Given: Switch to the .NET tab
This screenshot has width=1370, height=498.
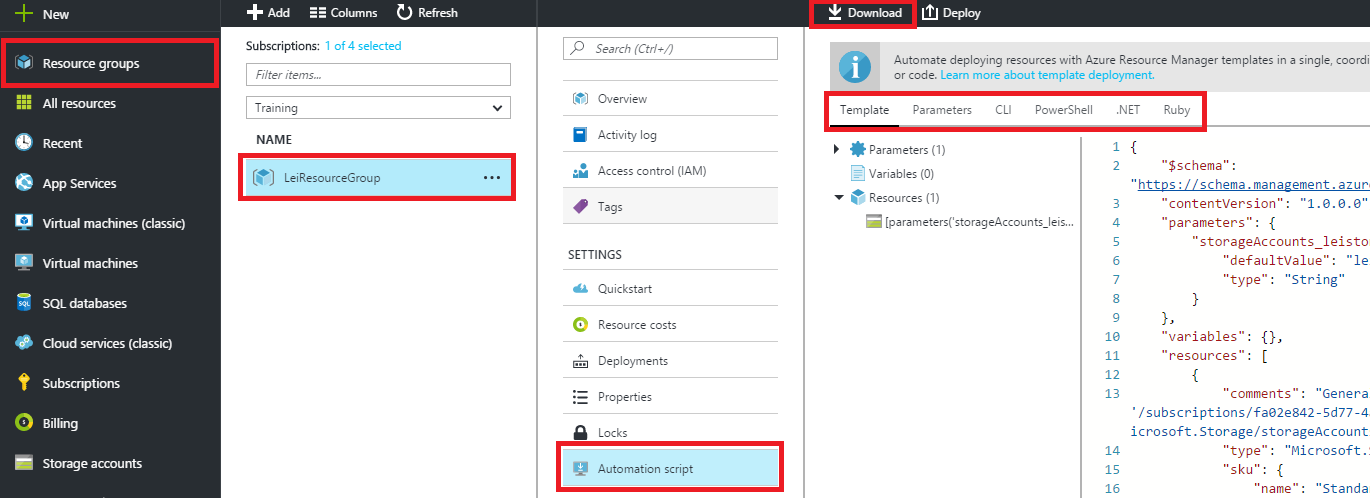Looking at the screenshot, I should pyautogui.click(x=1128, y=110).
